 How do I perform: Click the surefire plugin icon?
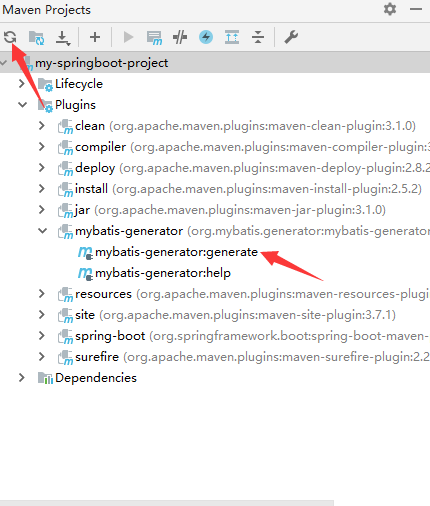pos(65,358)
